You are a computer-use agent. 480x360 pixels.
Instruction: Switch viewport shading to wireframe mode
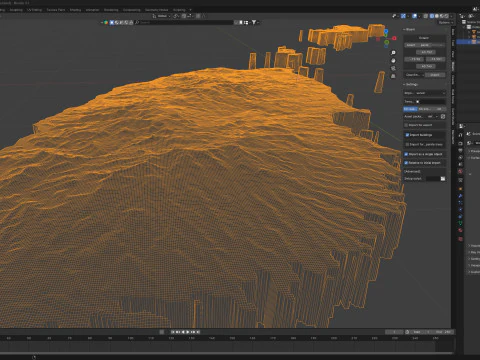pyautogui.click(x=432, y=16)
